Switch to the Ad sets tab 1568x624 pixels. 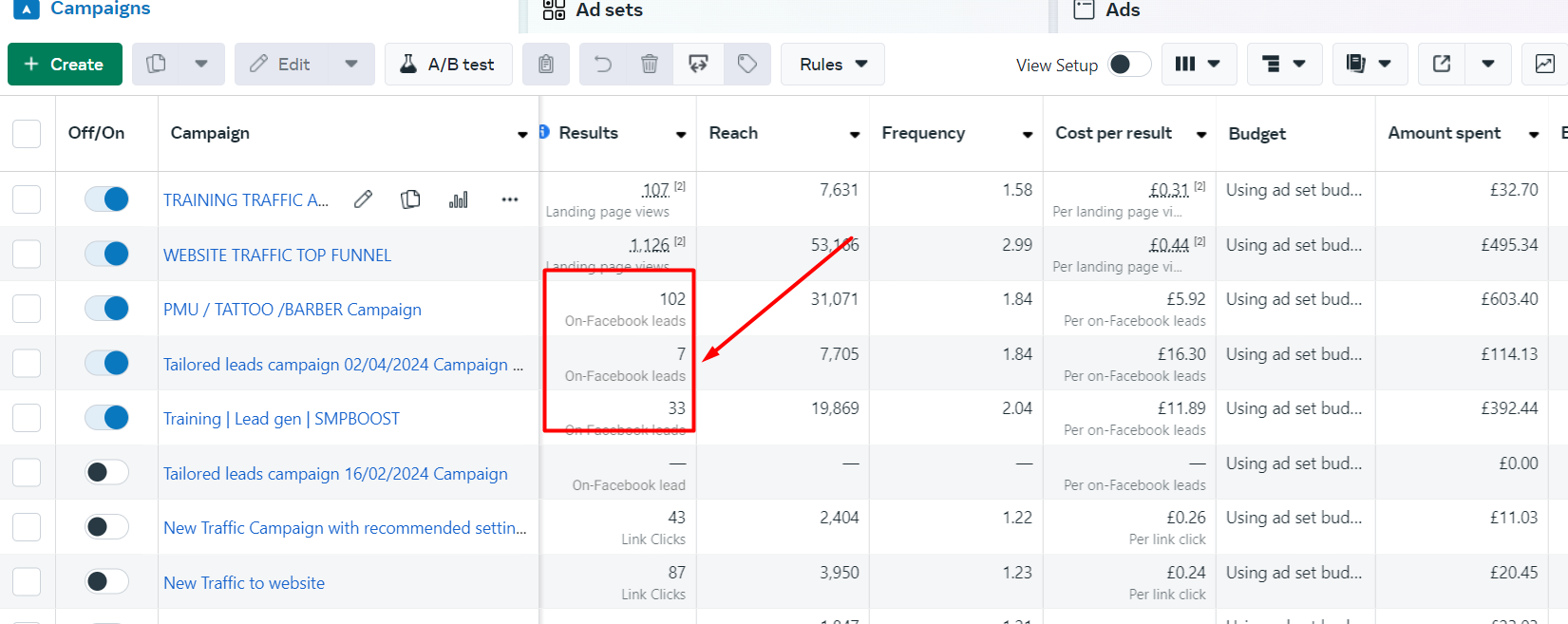coord(608,10)
